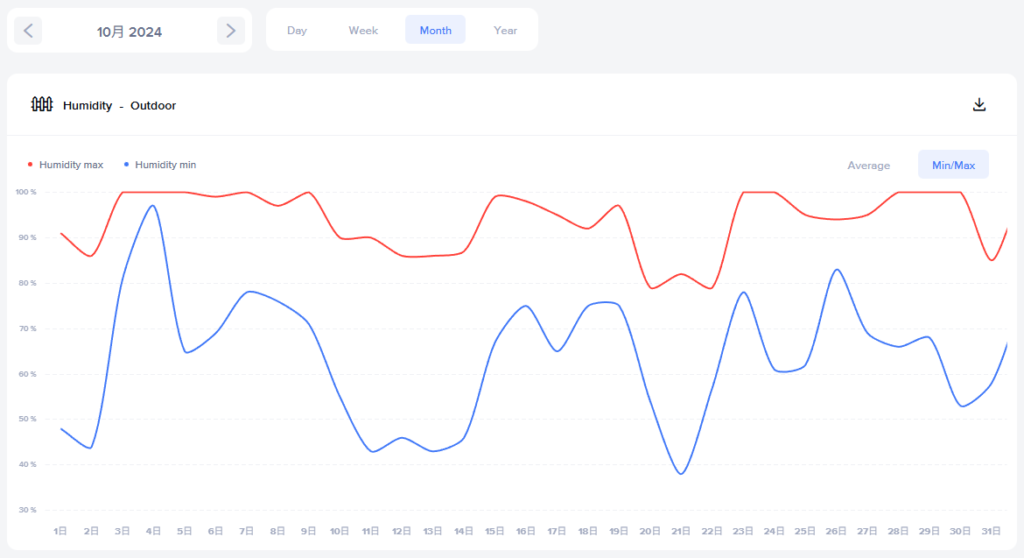Switch to the Week view
1024x558 pixels.
click(x=363, y=30)
